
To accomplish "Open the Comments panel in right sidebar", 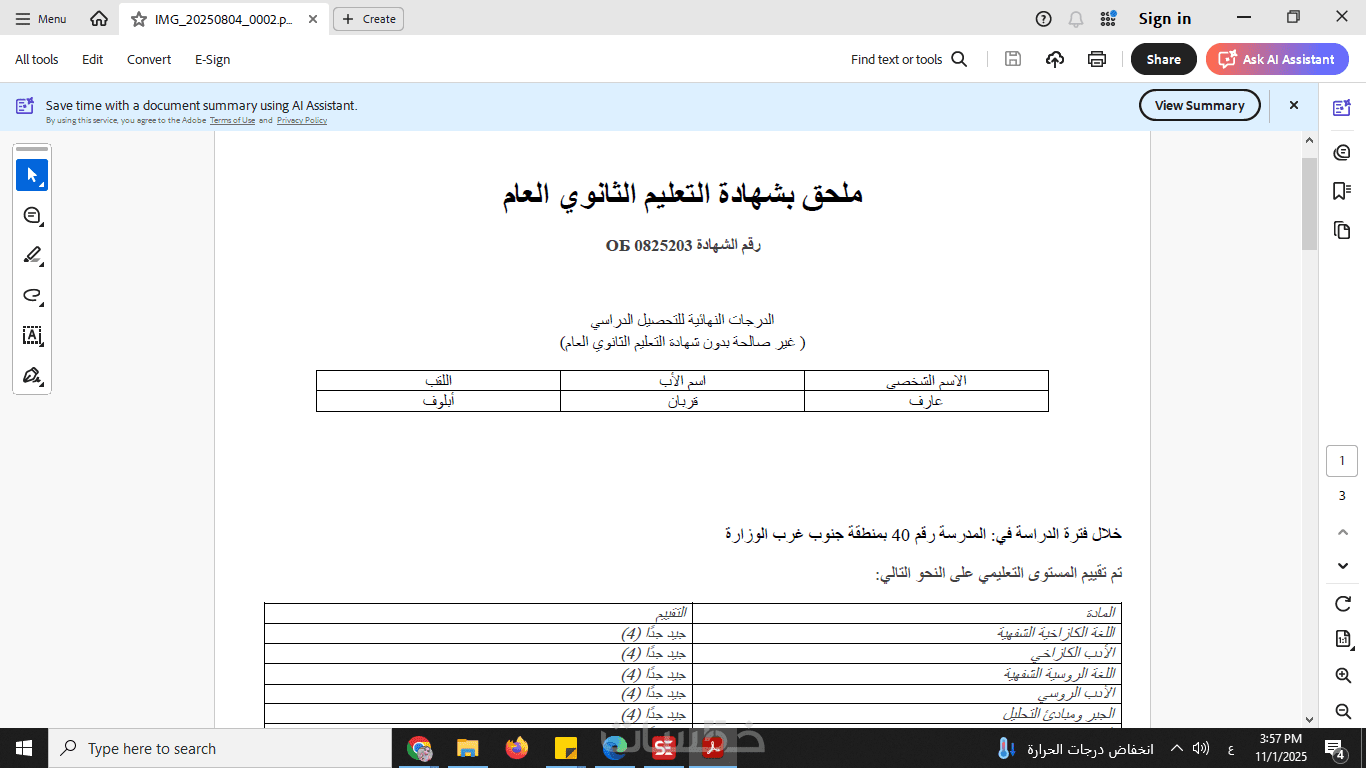I will pos(1342,152).
